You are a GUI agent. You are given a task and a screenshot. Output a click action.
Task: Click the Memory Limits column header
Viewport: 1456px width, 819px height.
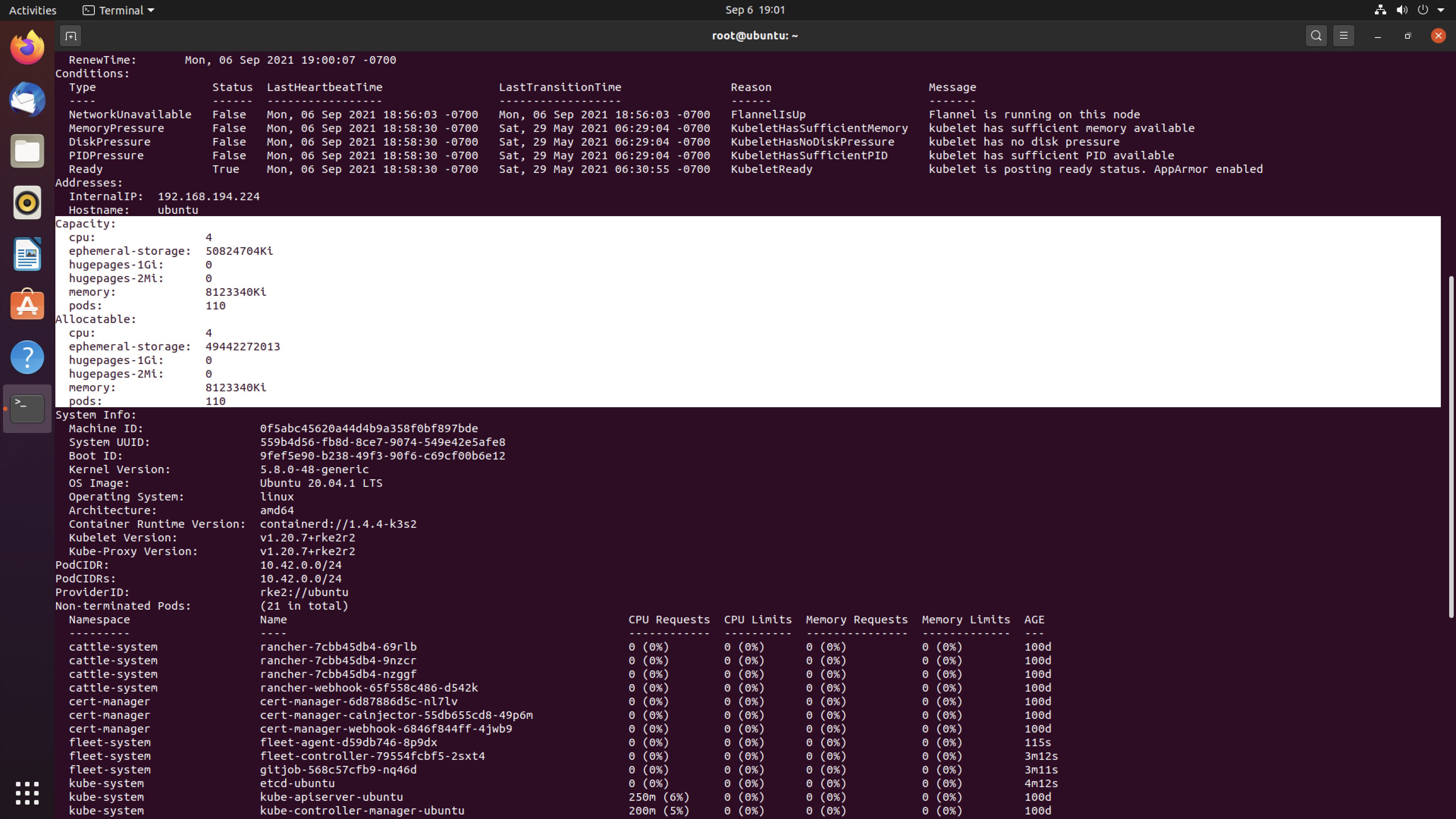(966, 620)
